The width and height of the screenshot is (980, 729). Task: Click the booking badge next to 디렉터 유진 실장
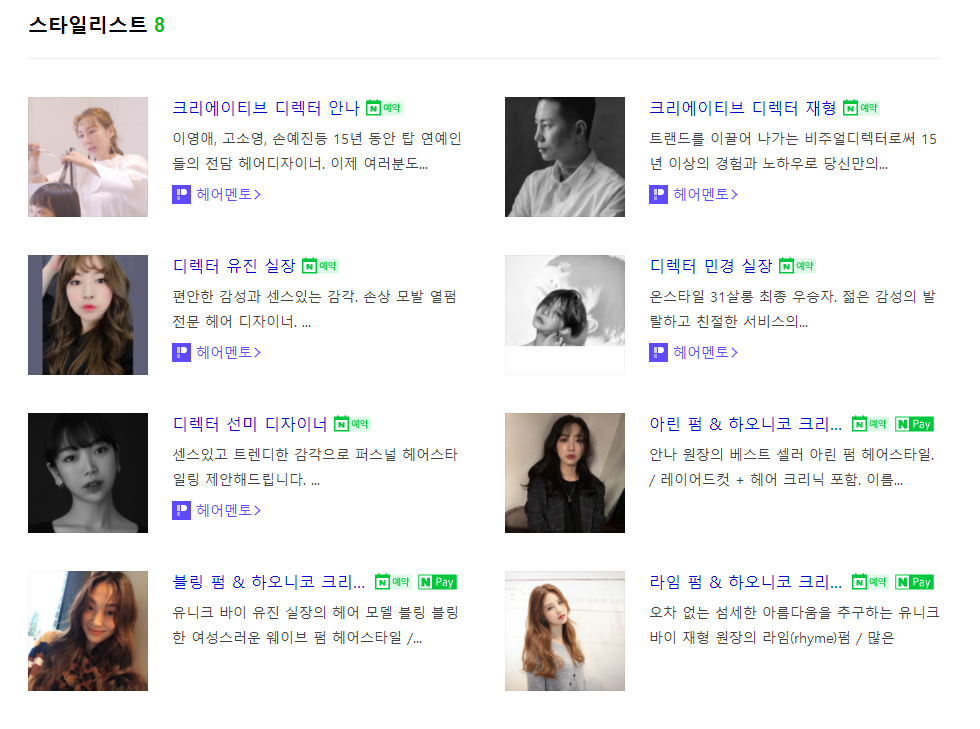(320, 266)
